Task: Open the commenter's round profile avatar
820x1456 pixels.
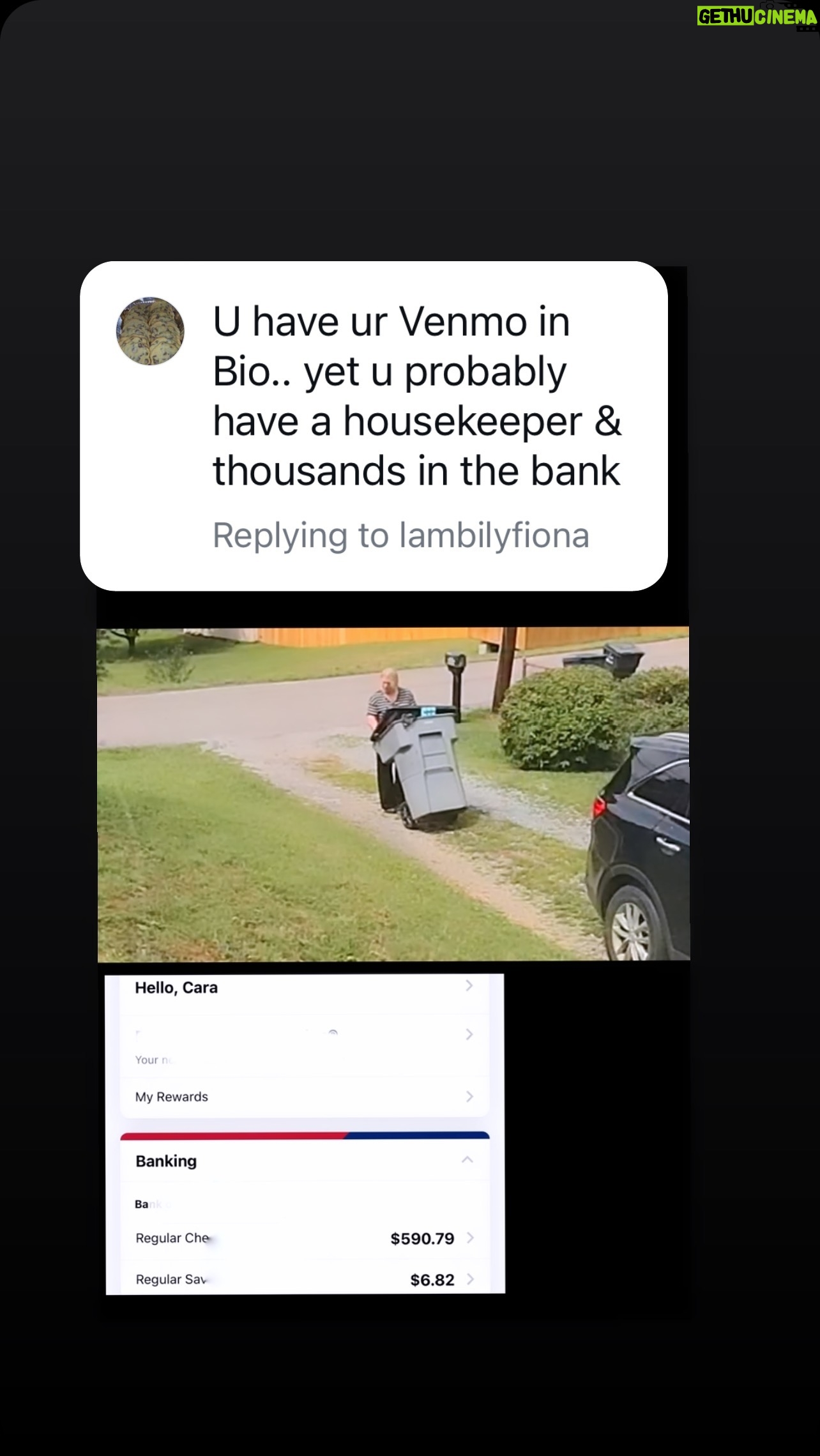Action: coord(150,331)
